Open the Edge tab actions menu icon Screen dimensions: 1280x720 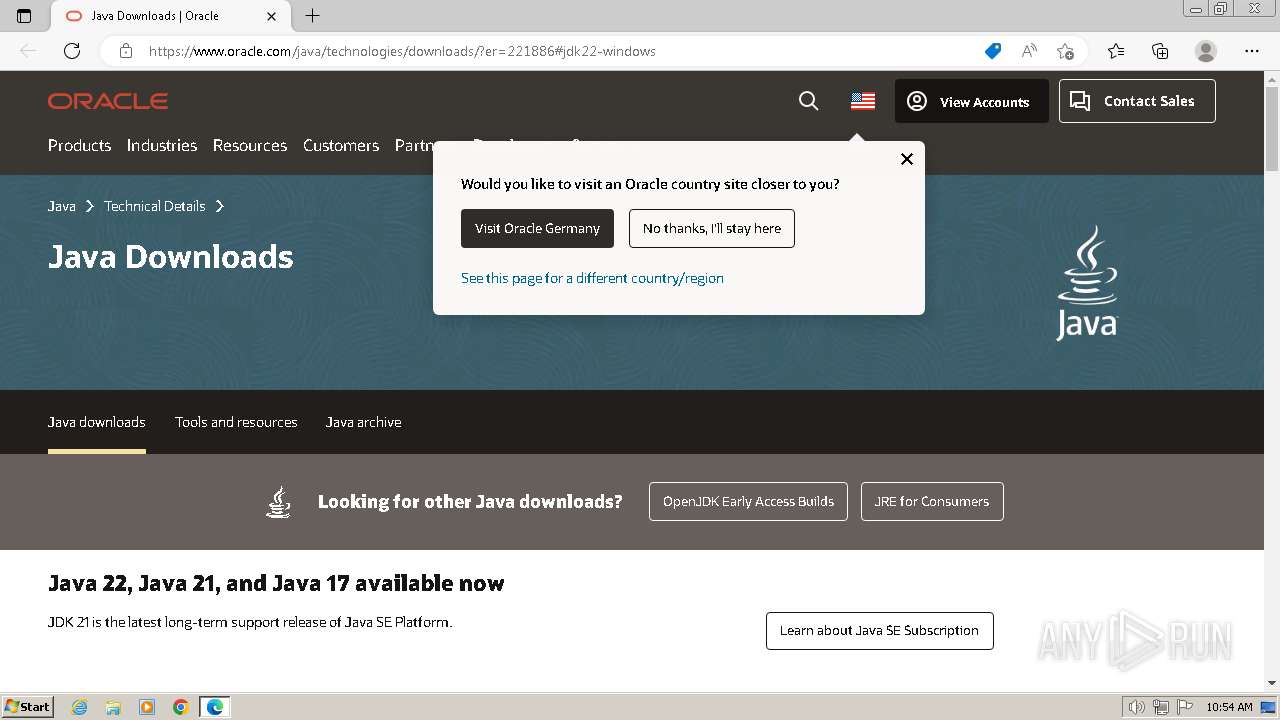(x=24, y=16)
